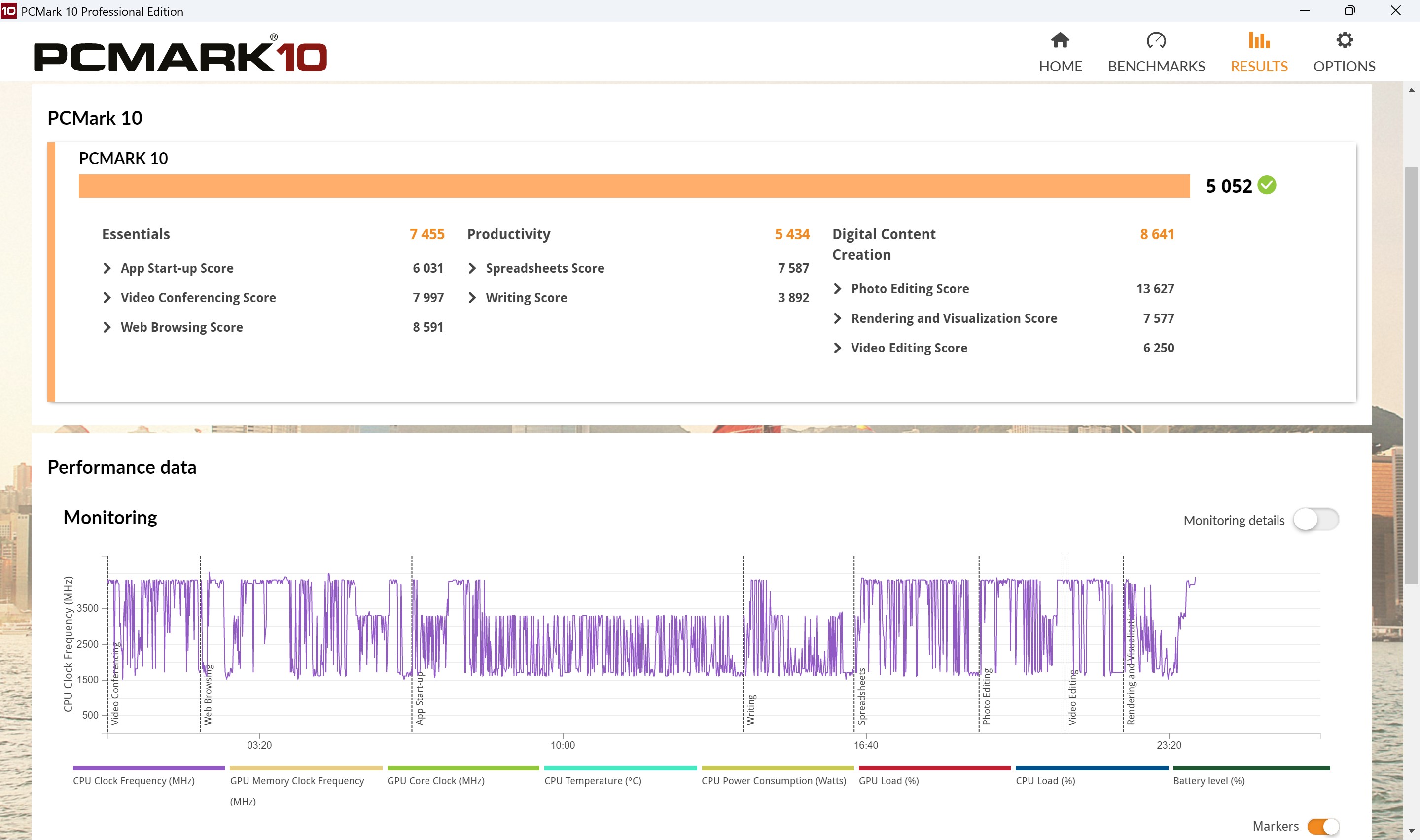This screenshot has width=1420, height=840.
Task: Expand the Photo Editing Score chevron
Action: [x=838, y=289]
